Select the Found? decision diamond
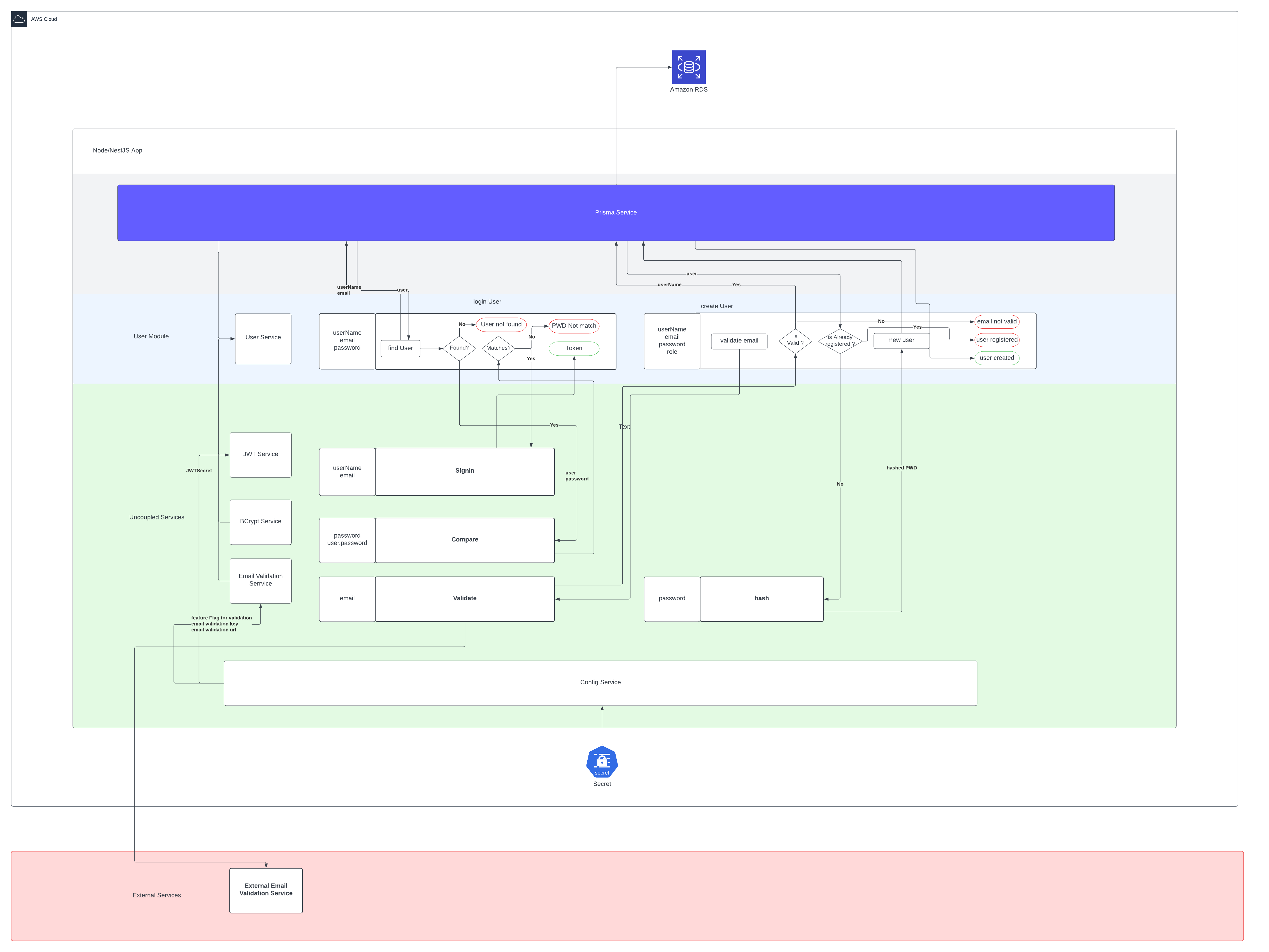Screen dimensions: 1269x952 (x=459, y=348)
